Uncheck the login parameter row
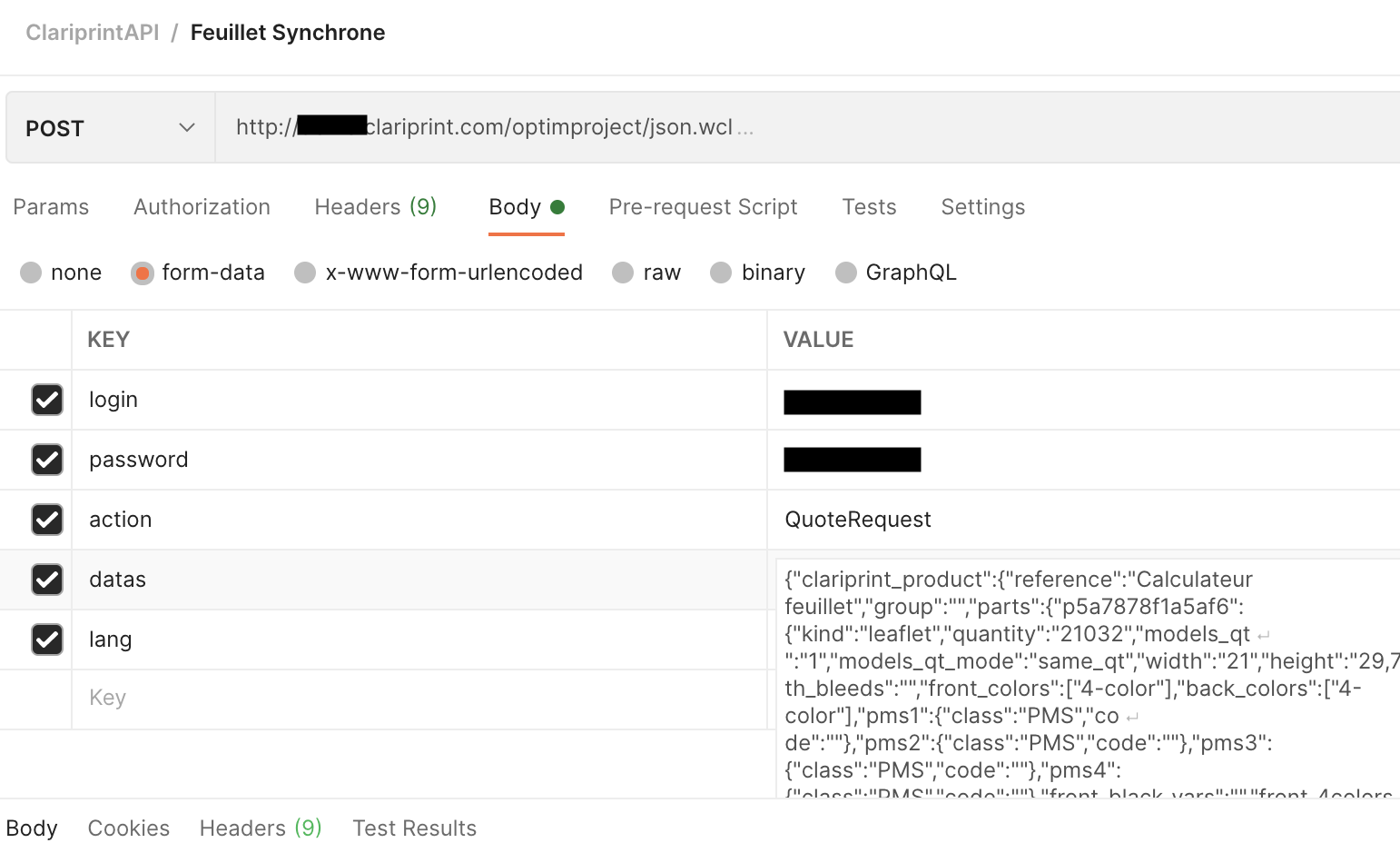This screenshot has height=843, width=1400. 47,400
